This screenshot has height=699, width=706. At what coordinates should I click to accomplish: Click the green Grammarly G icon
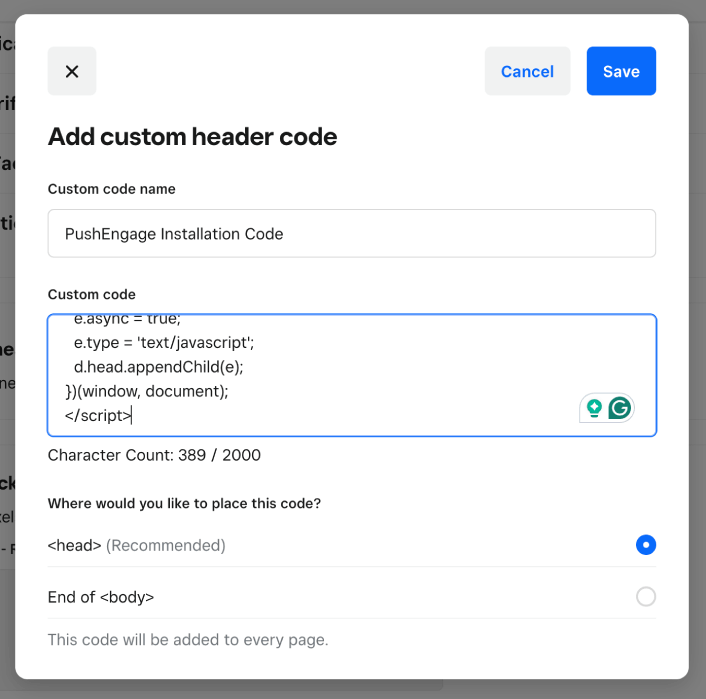[x=620, y=408]
